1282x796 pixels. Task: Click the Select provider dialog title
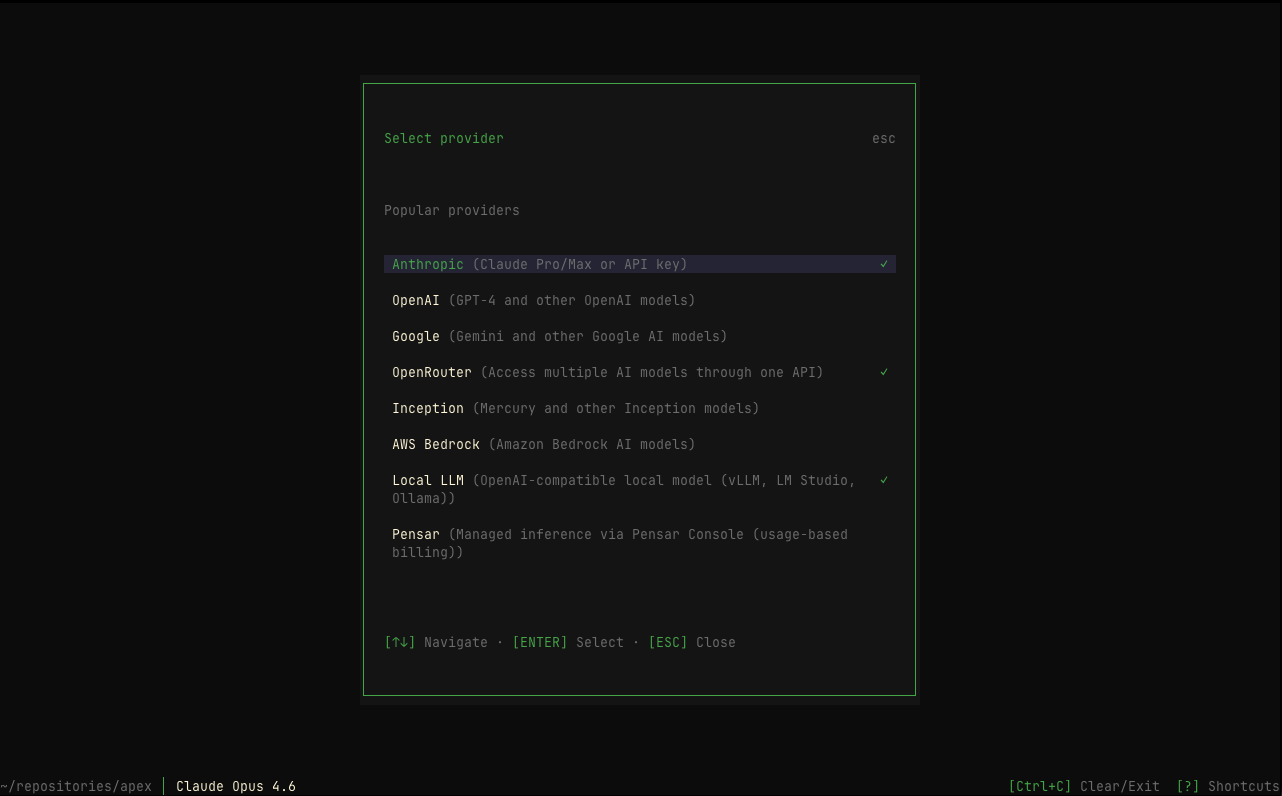pyautogui.click(x=444, y=138)
